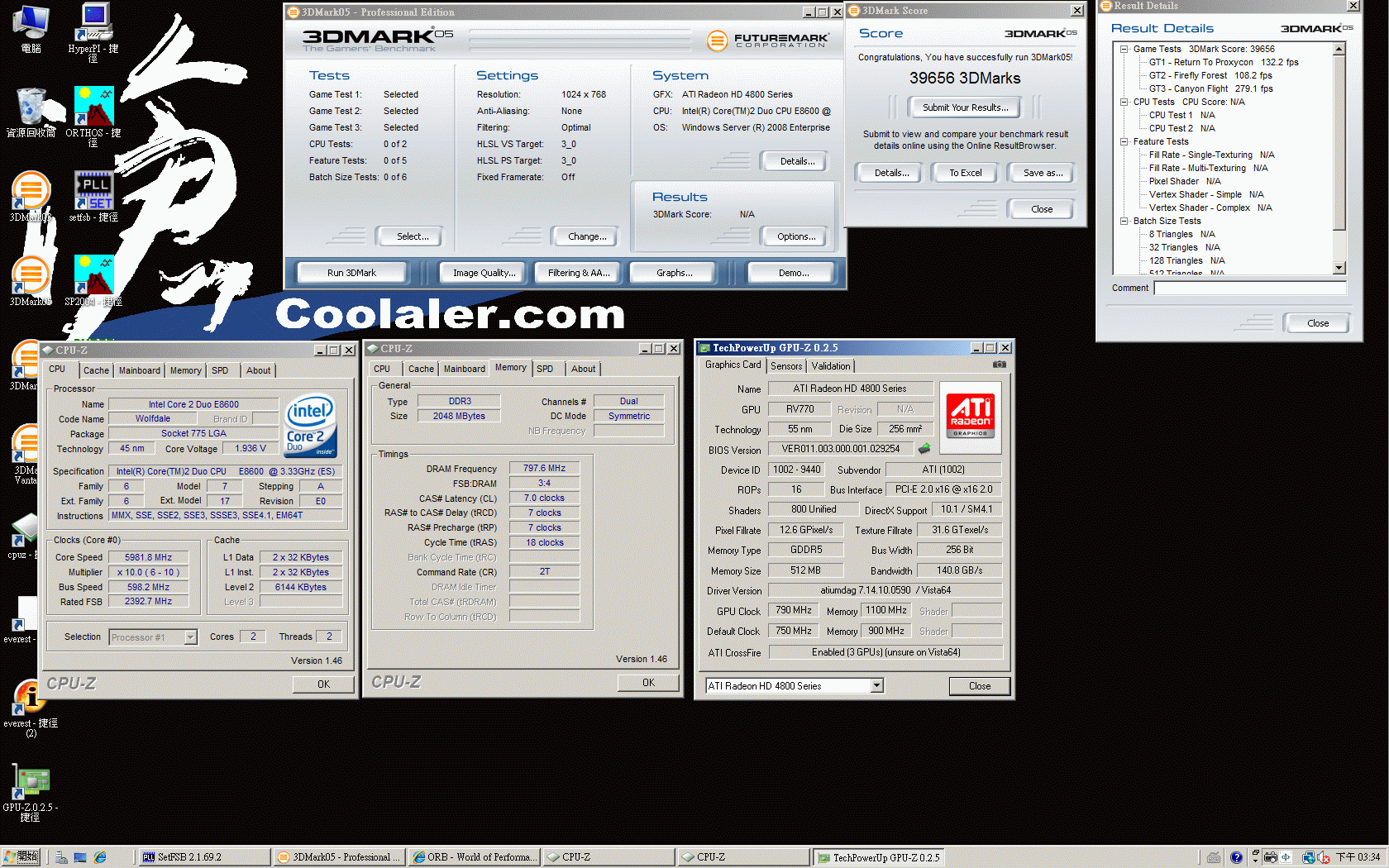
Task: Select 'Pixel Shader' row in Result Details
Action: (x=1184, y=181)
